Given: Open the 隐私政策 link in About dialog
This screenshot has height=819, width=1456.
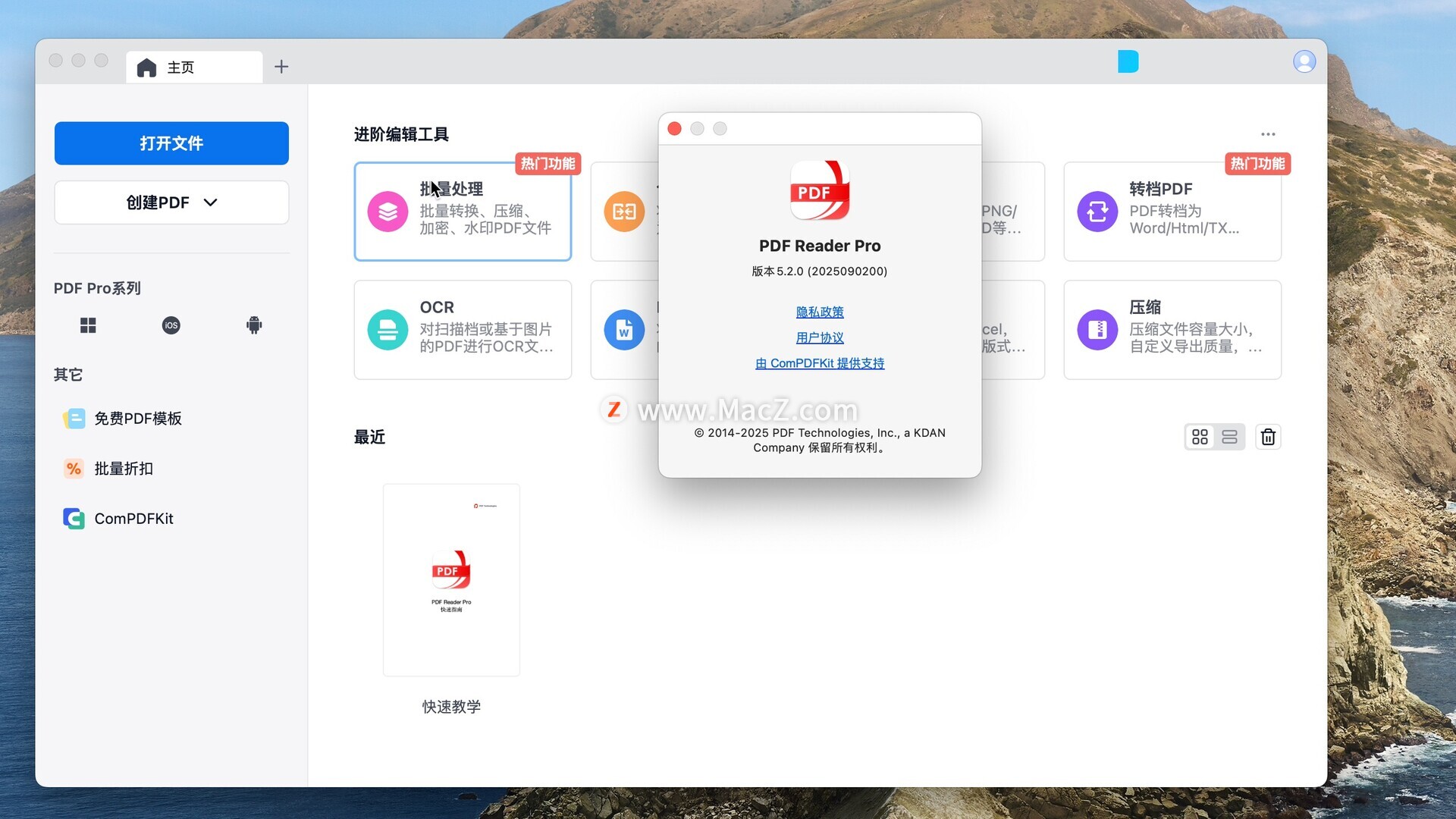Looking at the screenshot, I should 820,312.
